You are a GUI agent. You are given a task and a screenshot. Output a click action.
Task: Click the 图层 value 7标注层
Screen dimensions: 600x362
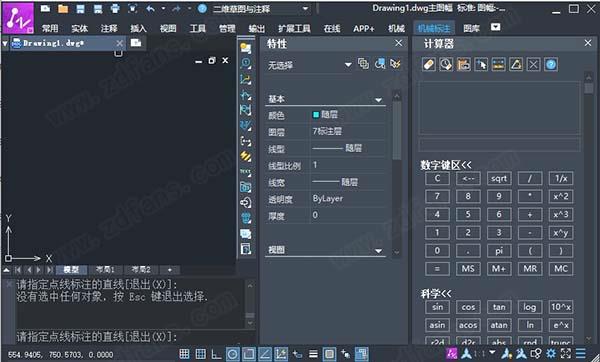[x=327, y=131]
